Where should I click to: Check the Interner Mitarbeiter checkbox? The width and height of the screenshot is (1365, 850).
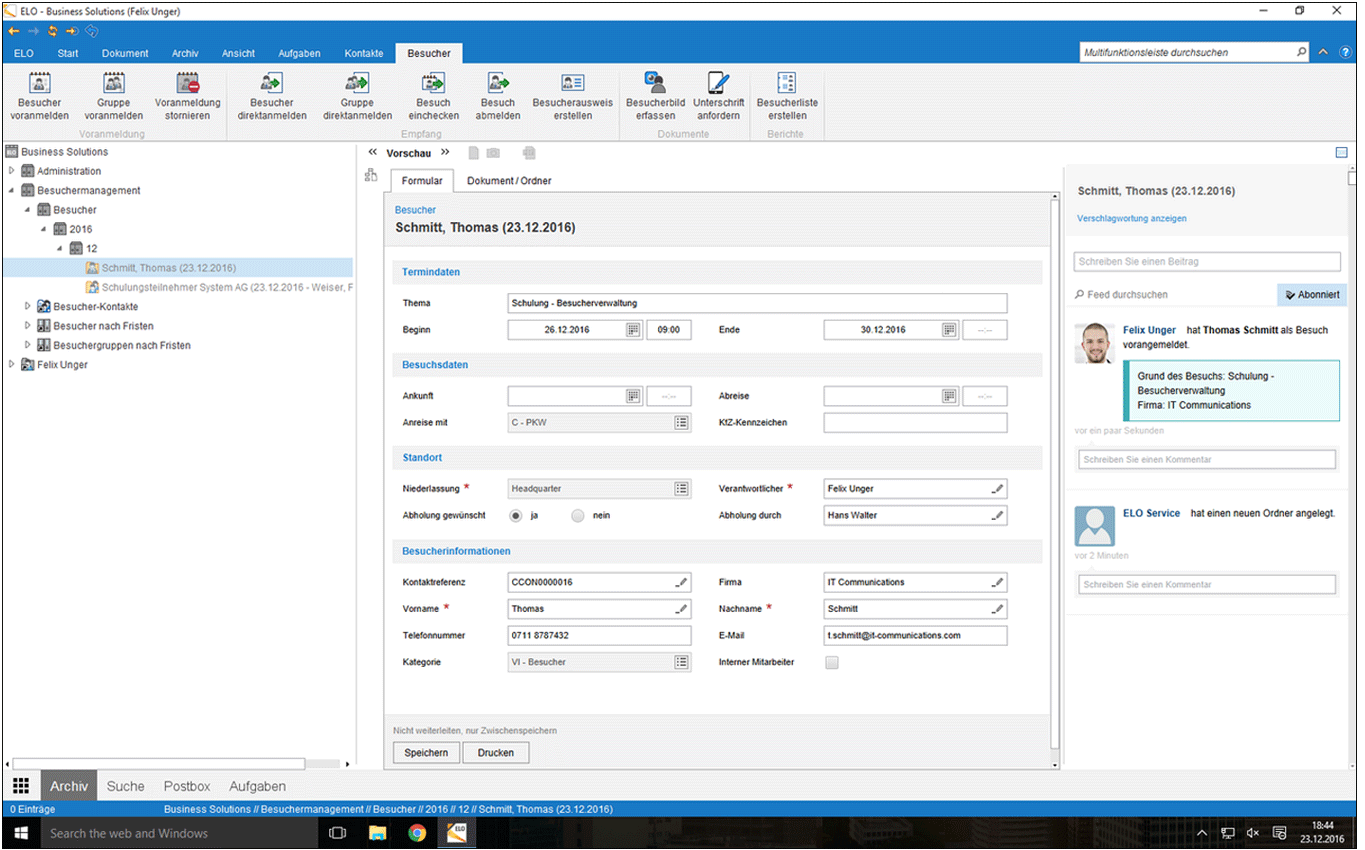pyautogui.click(x=832, y=662)
